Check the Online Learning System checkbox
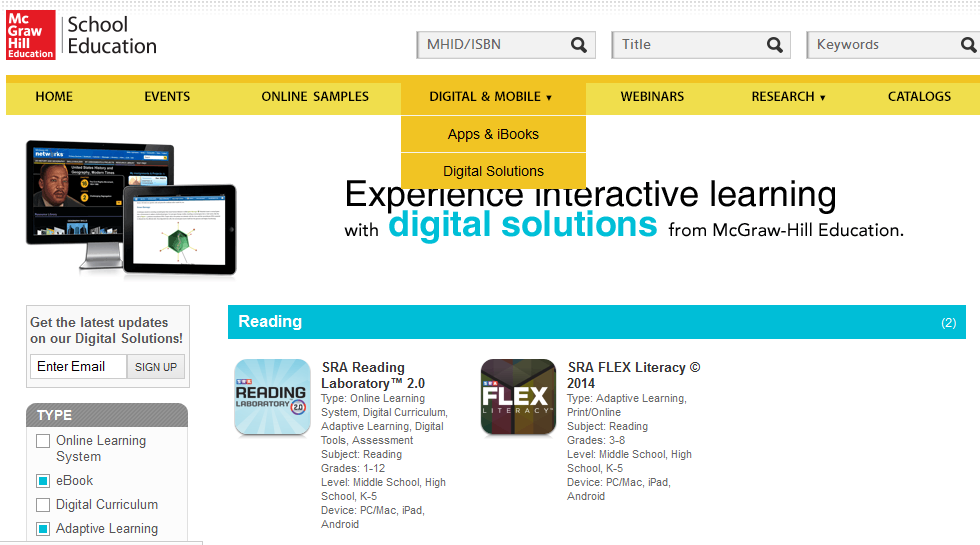 [43, 441]
